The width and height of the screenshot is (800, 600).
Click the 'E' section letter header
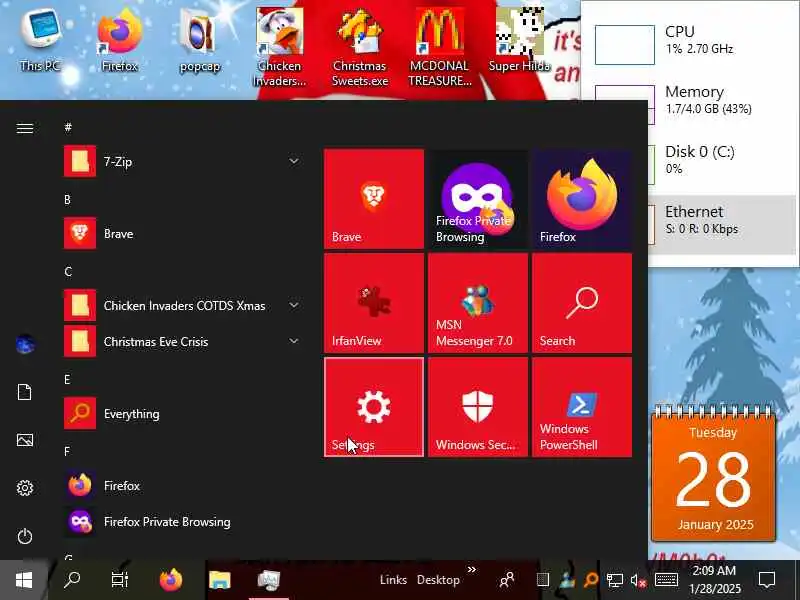click(67, 380)
